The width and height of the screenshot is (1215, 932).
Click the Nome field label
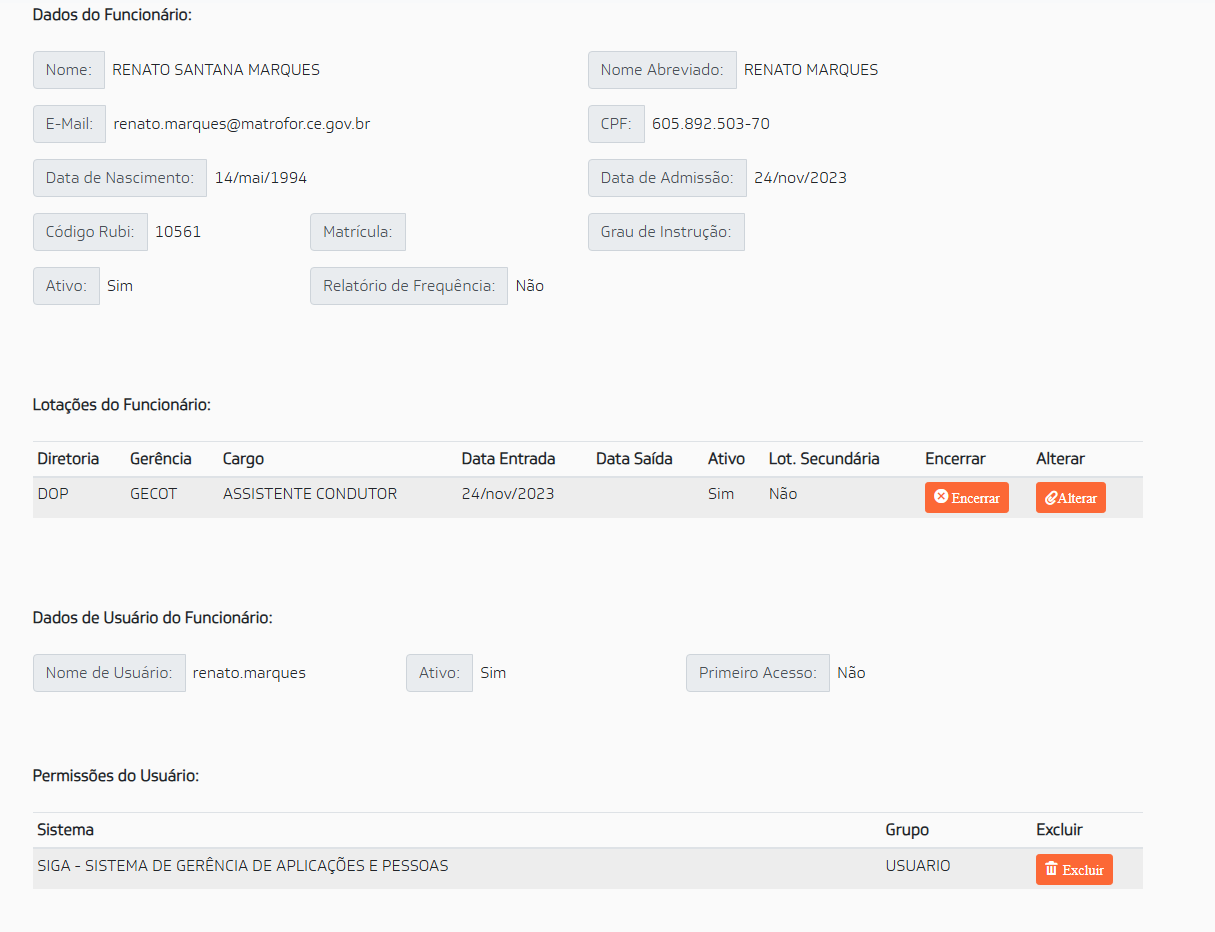pyautogui.click(x=69, y=70)
